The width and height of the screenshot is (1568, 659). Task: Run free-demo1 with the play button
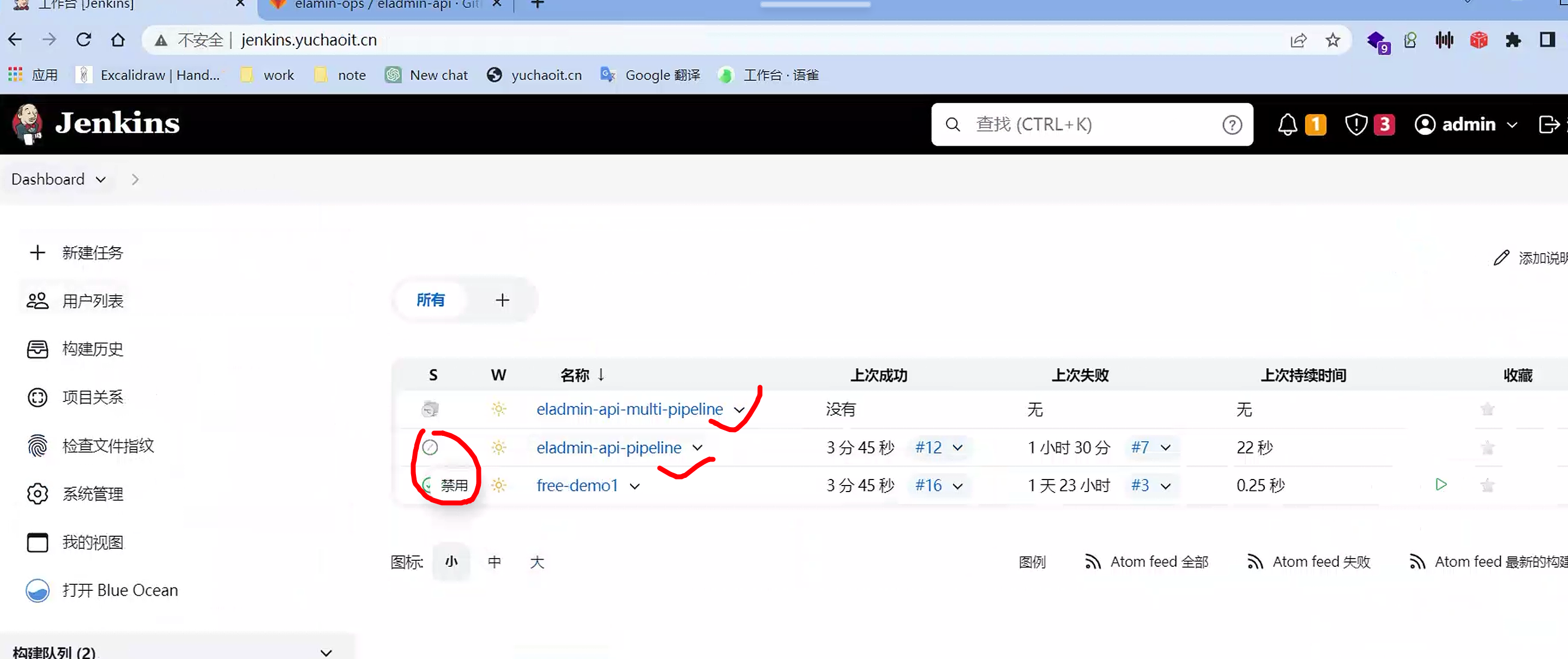tap(1441, 485)
